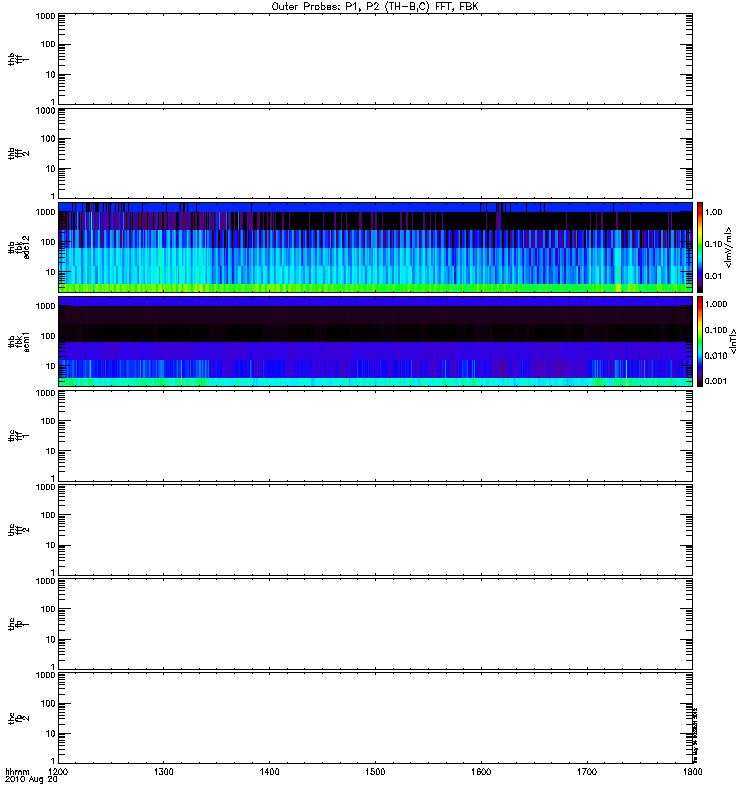The width and height of the screenshot is (750, 800).
Task: Click the '1400' time axis label
Action: (x=269, y=772)
